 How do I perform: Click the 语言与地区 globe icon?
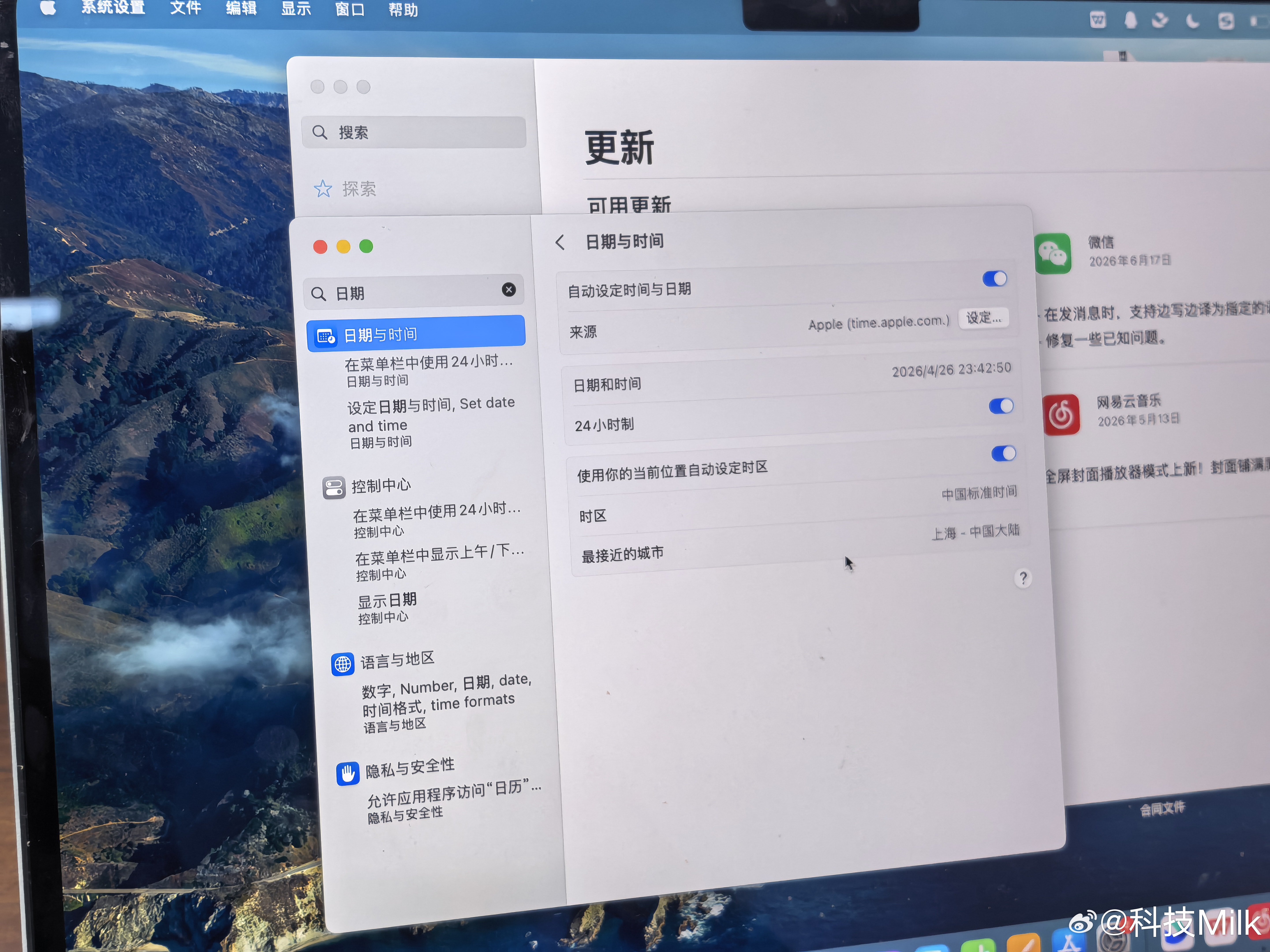click(343, 664)
